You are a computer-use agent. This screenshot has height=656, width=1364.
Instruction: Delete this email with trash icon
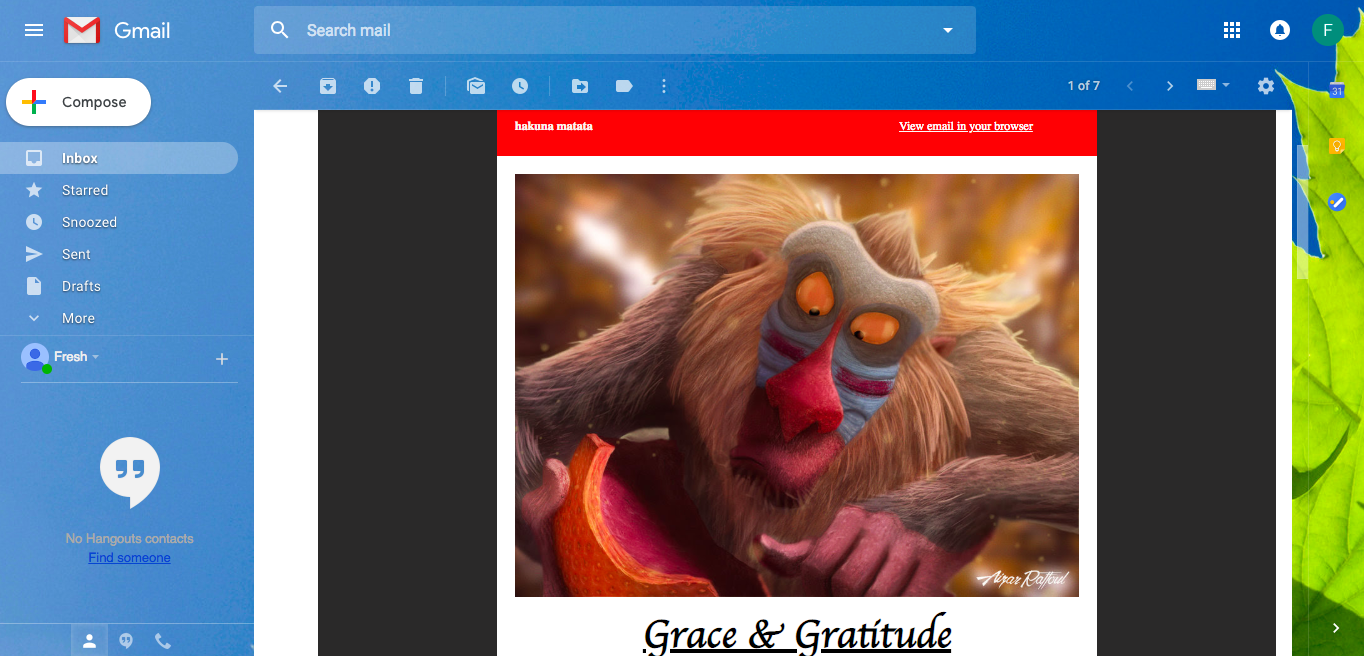(416, 86)
